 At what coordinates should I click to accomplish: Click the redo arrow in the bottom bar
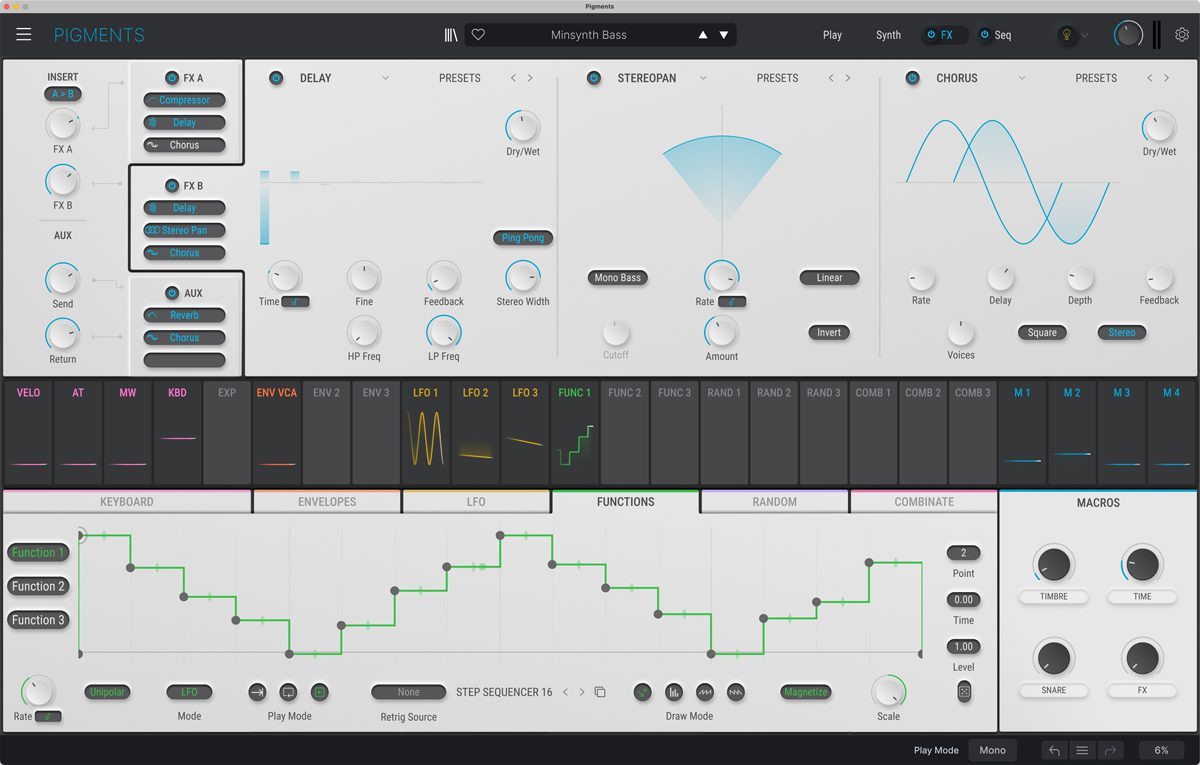tap(1111, 750)
